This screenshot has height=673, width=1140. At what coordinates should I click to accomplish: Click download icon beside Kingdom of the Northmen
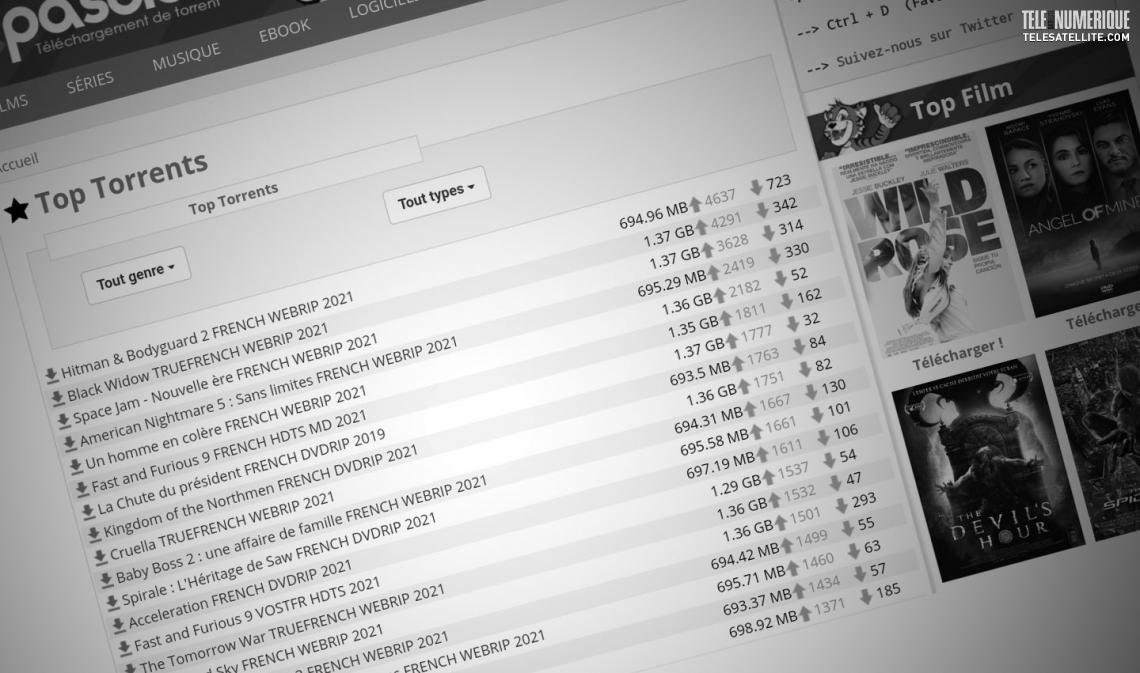pyautogui.click(x=94, y=534)
